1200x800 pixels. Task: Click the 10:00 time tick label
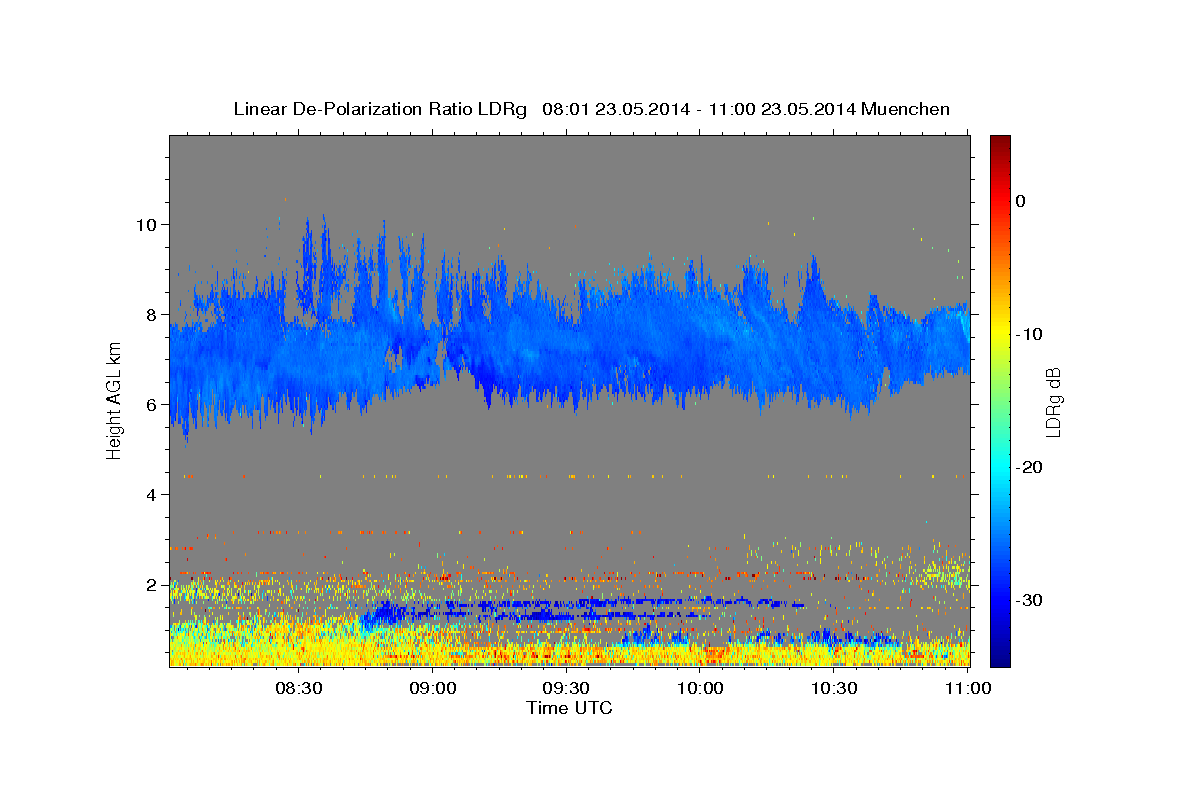700,689
